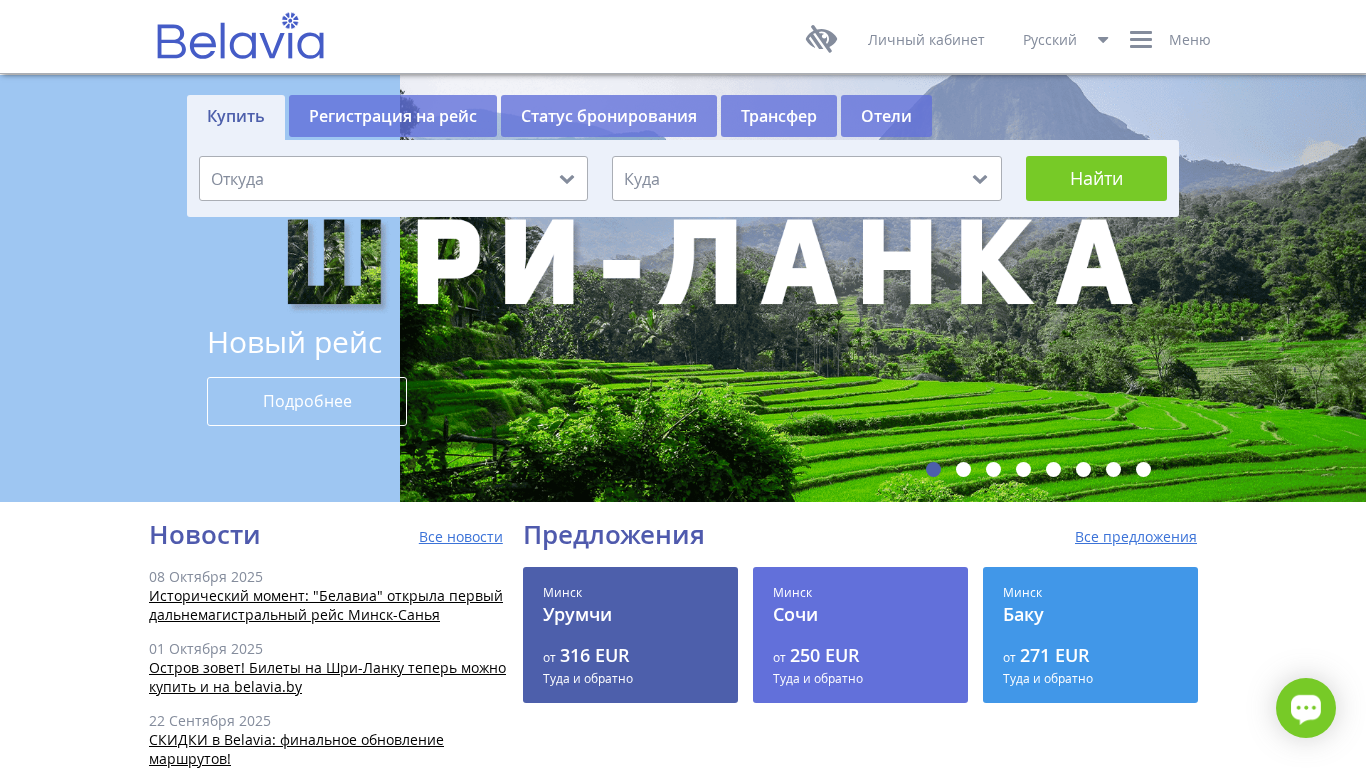Open Личный кабинет link
The height and width of the screenshot is (768, 1366).
(926, 40)
